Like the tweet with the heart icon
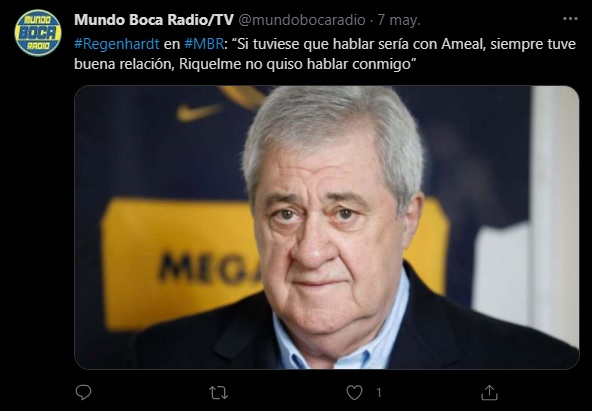The height and width of the screenshot is (411, 592). tap(354, 393)
